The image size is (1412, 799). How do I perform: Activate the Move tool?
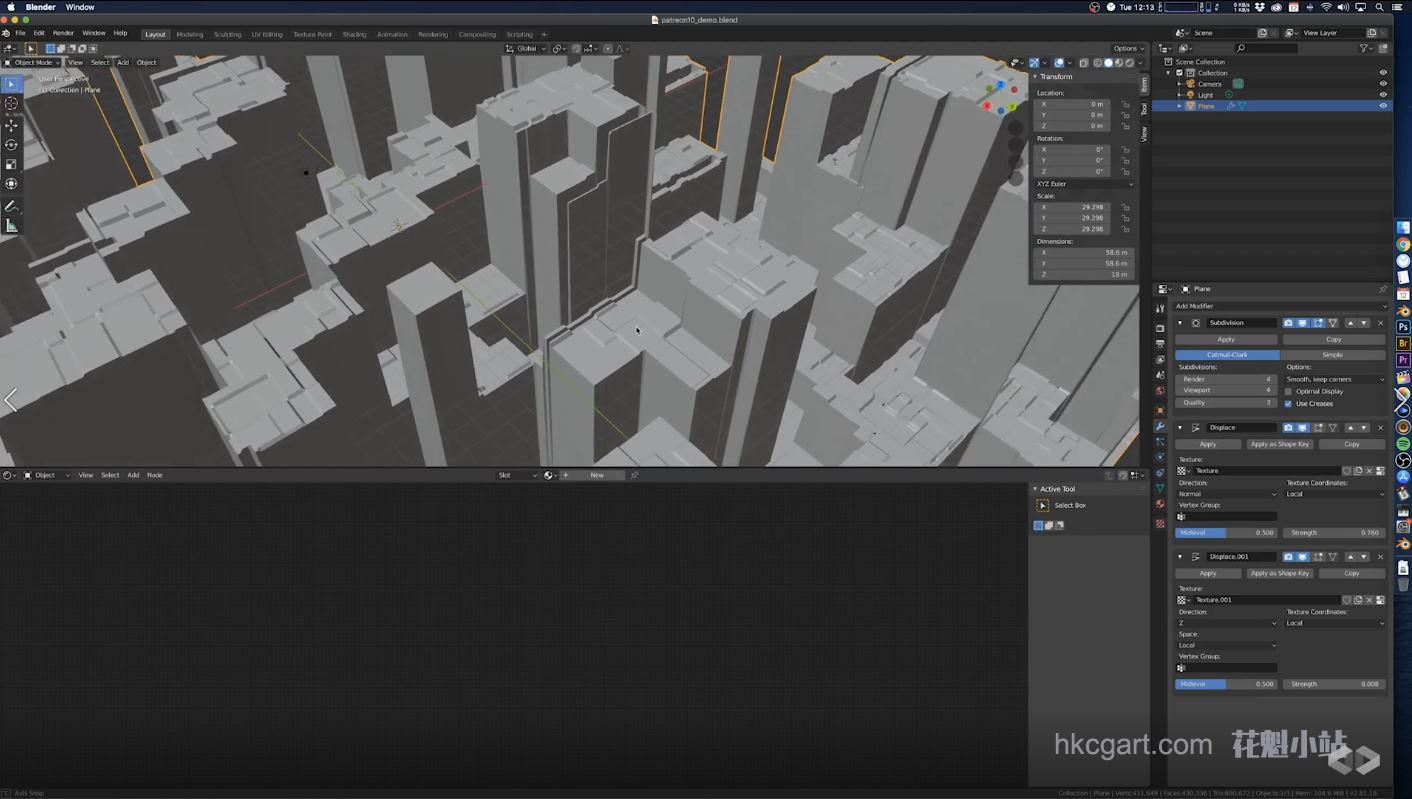pyautogui.click(x=12, y=126)
